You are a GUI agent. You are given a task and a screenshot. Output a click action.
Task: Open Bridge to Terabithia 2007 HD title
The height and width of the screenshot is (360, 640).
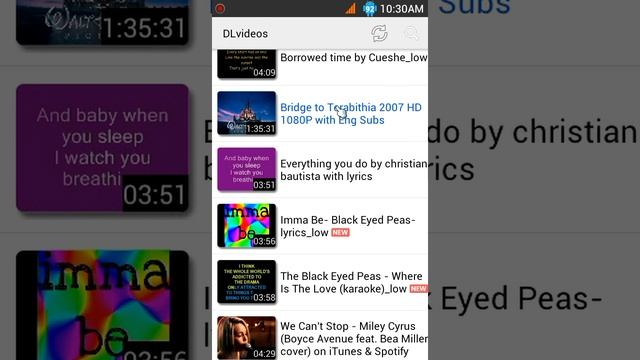click(x=351, y=113)
